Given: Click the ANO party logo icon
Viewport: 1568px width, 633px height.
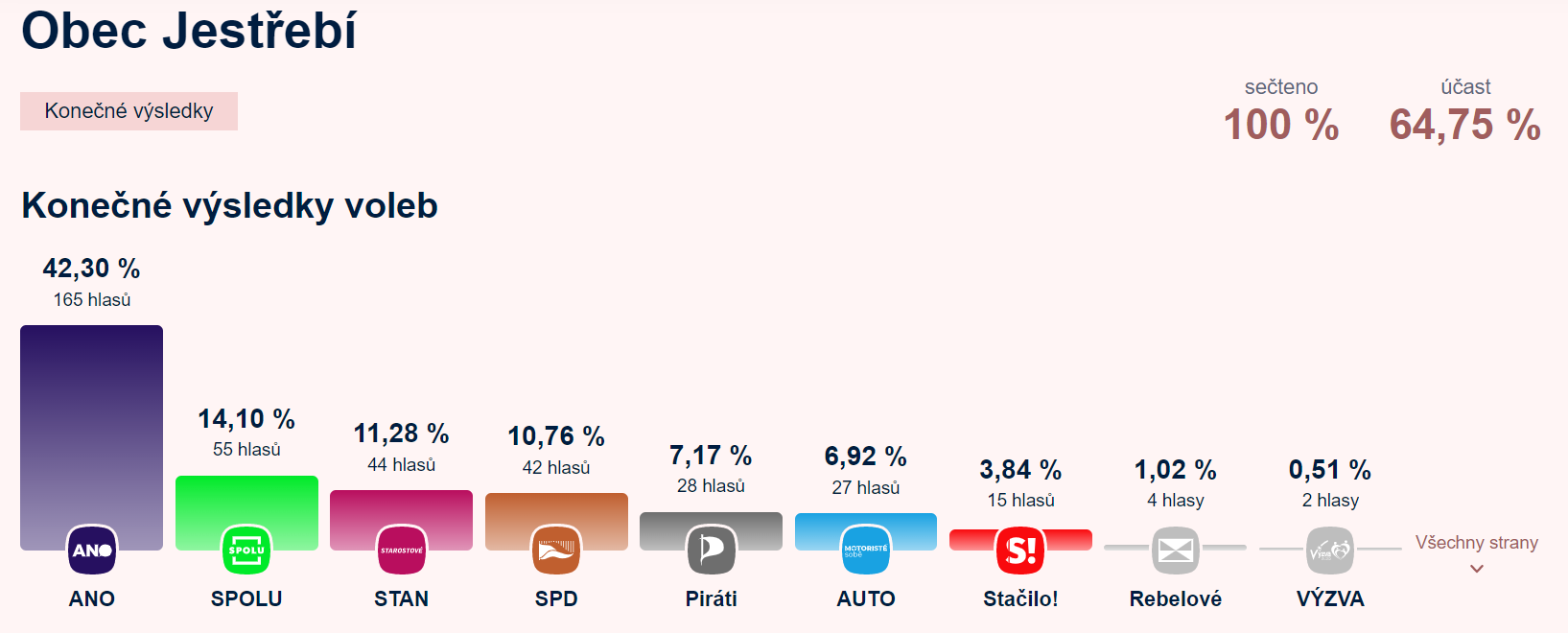Looking at the screenshot, I should coord(92,551).
